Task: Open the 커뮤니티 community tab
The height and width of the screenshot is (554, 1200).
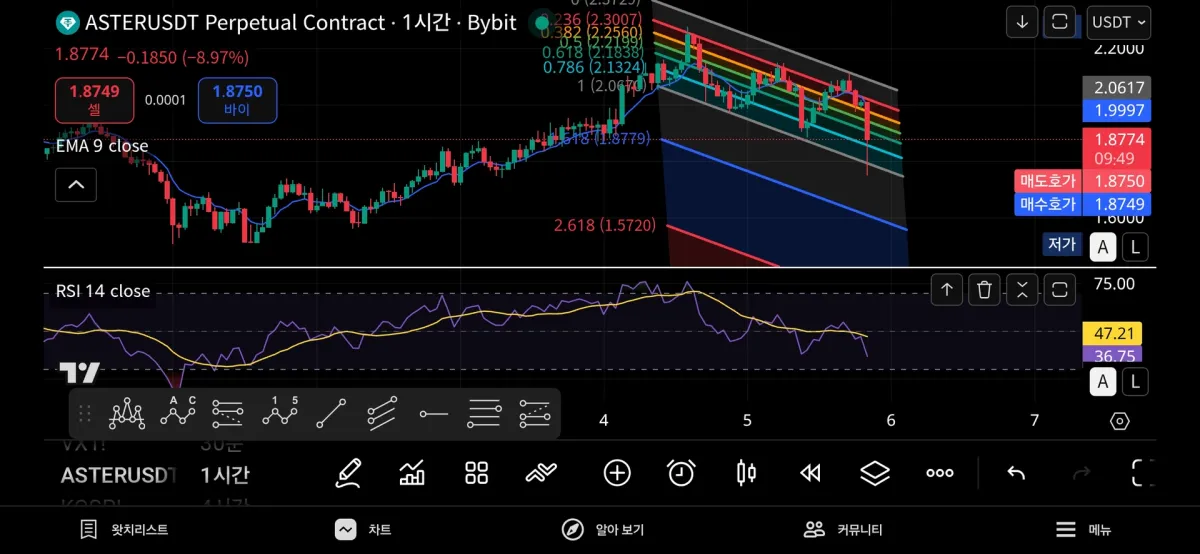Action: coord(844,530)
